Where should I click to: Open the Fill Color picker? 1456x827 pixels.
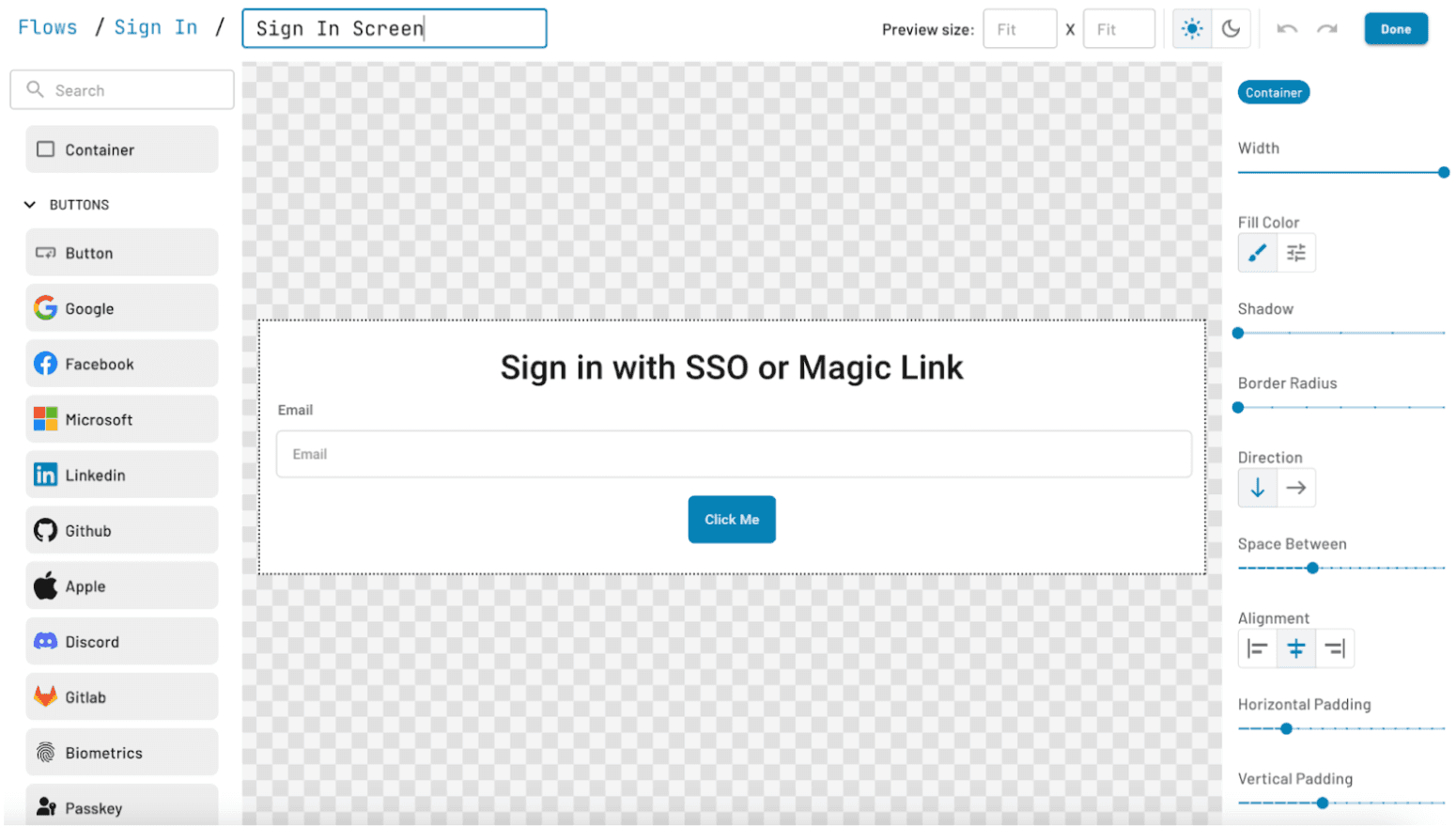tap(1258, 252)
